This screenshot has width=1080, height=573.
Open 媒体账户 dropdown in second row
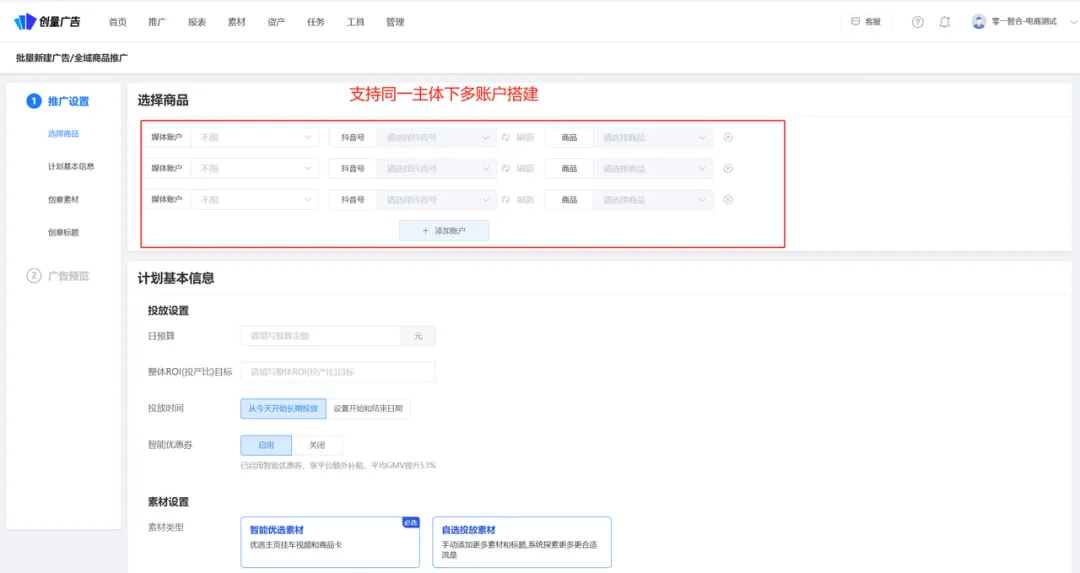[x=255, y=169]
